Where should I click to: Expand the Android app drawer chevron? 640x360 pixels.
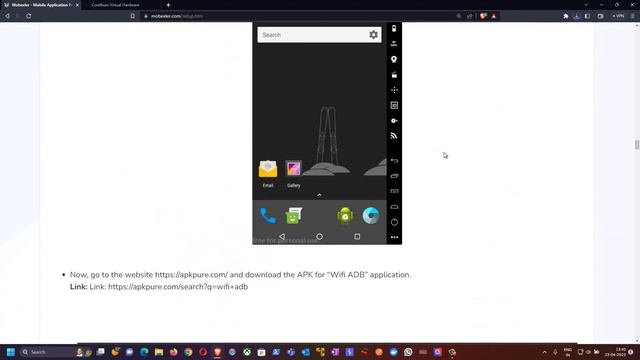[319, 195]
